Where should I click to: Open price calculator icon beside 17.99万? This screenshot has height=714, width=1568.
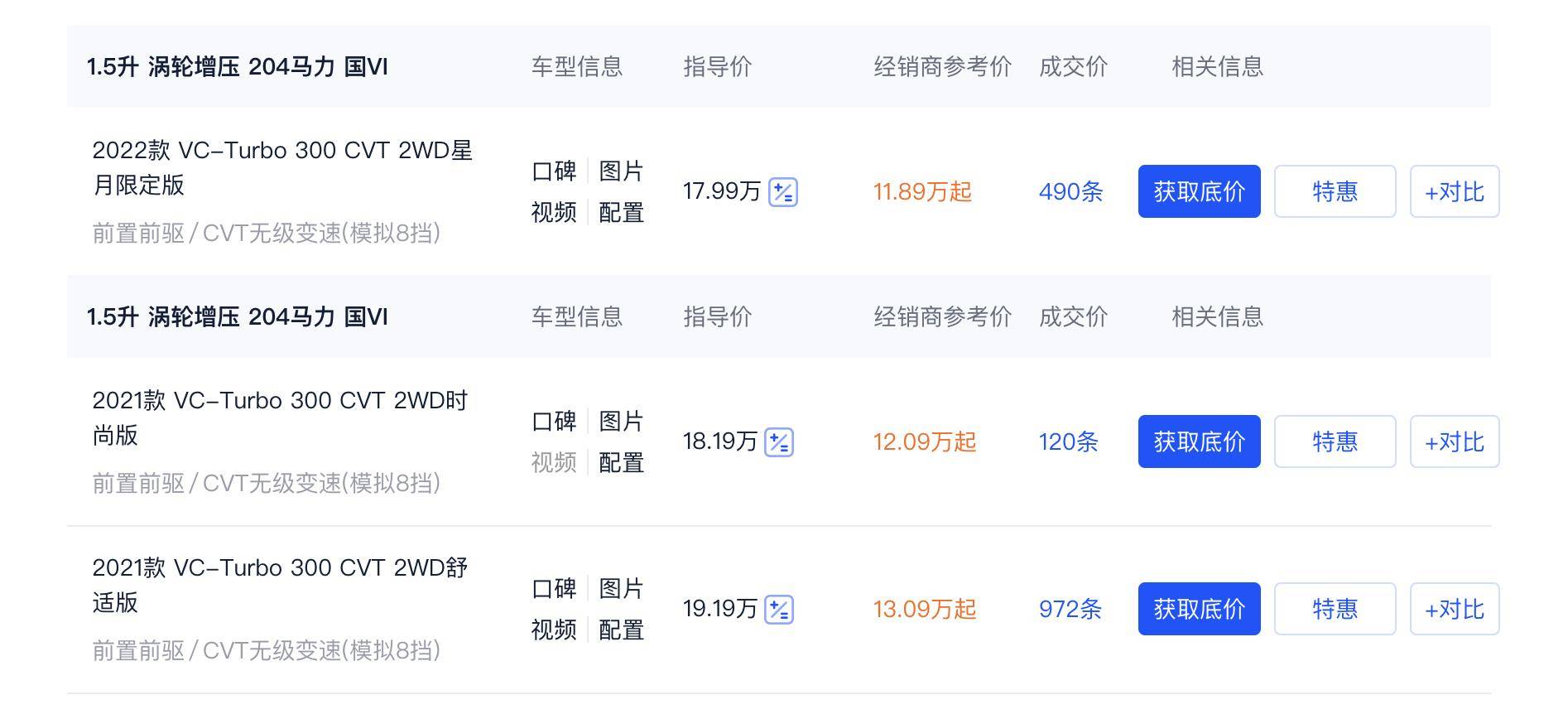[x=782, y=192]
